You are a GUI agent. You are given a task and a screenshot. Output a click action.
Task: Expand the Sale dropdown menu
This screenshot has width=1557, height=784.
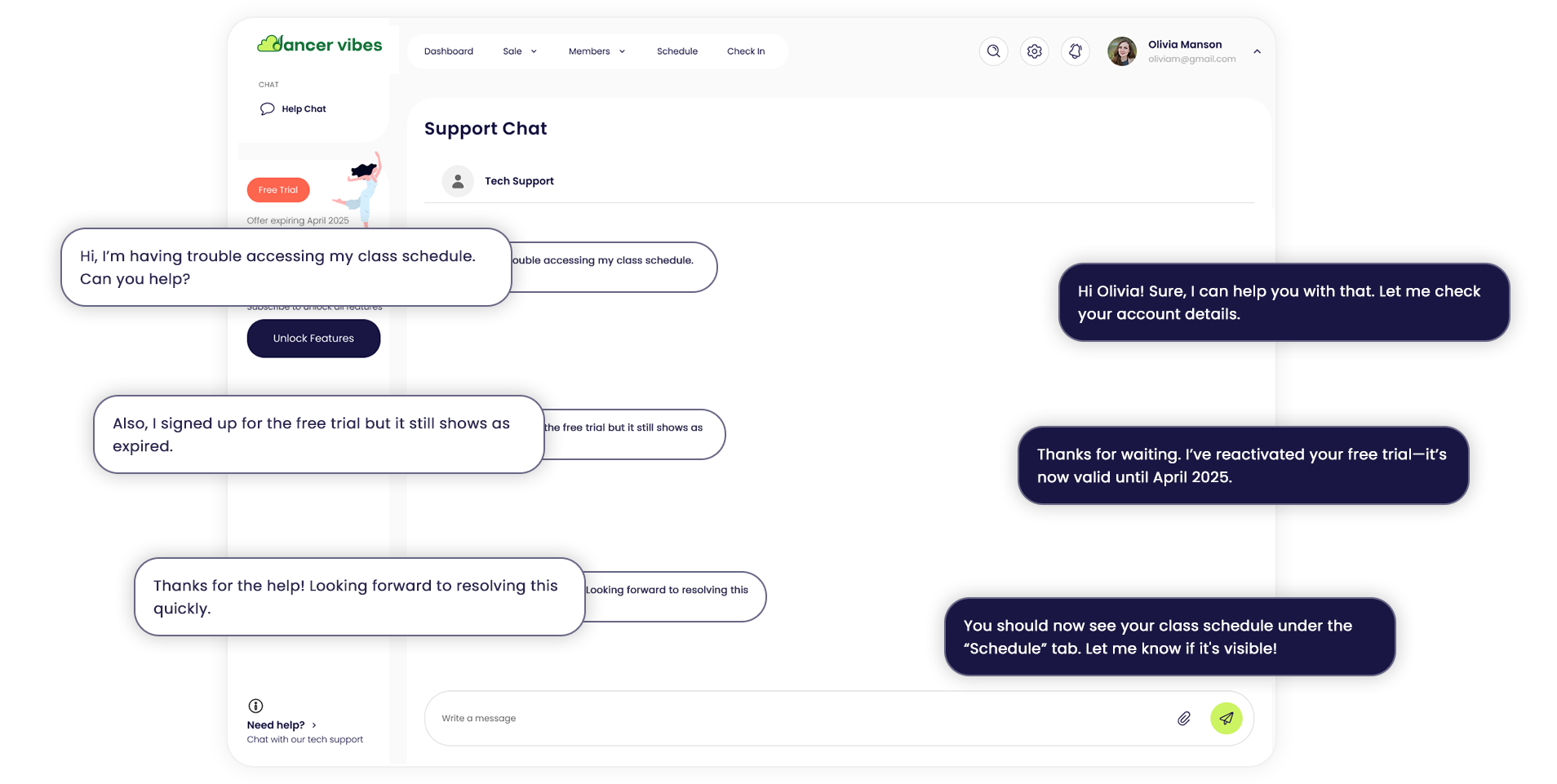click(520, 51)
